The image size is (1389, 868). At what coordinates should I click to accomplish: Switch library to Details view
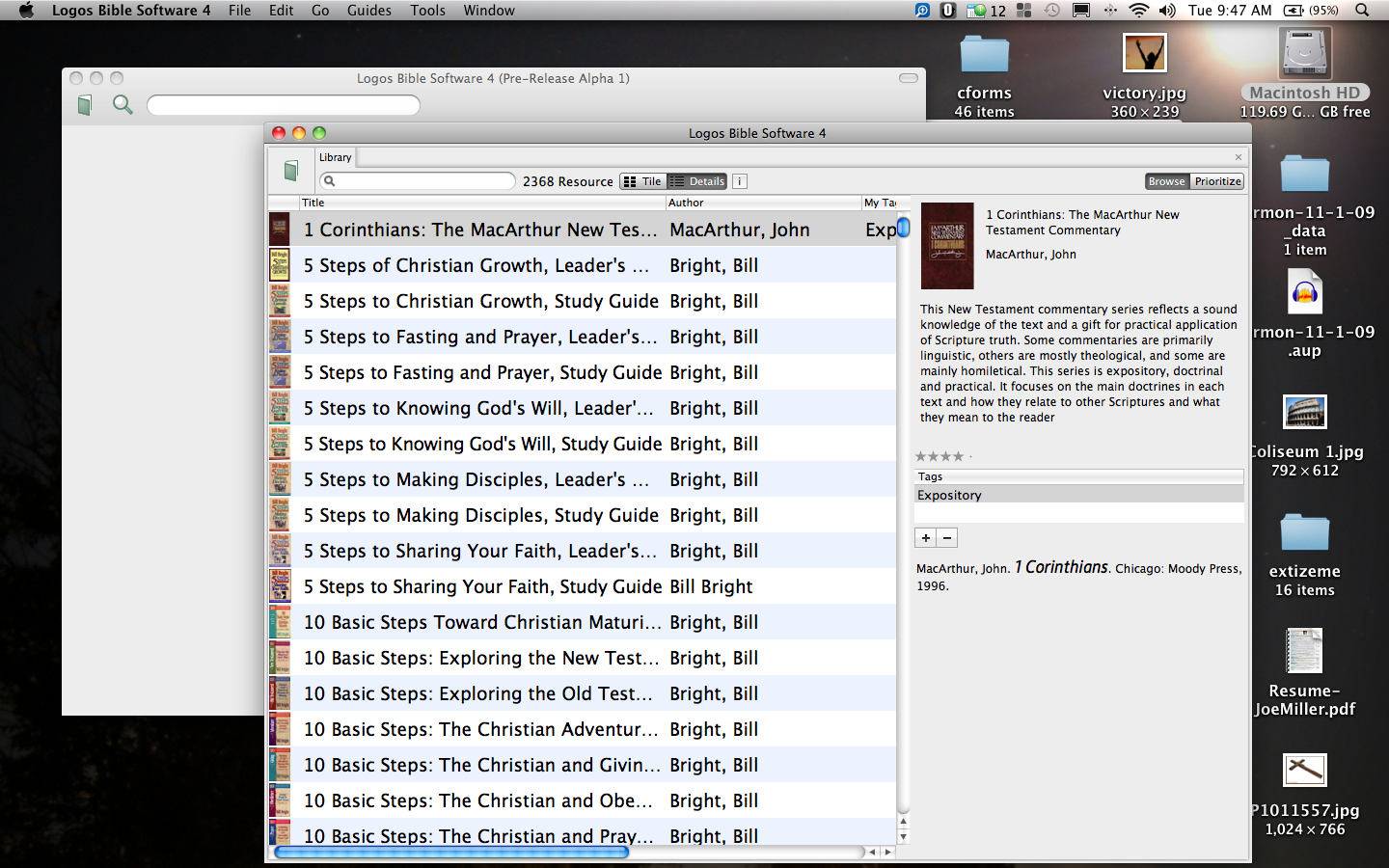[x=697, y=181]
